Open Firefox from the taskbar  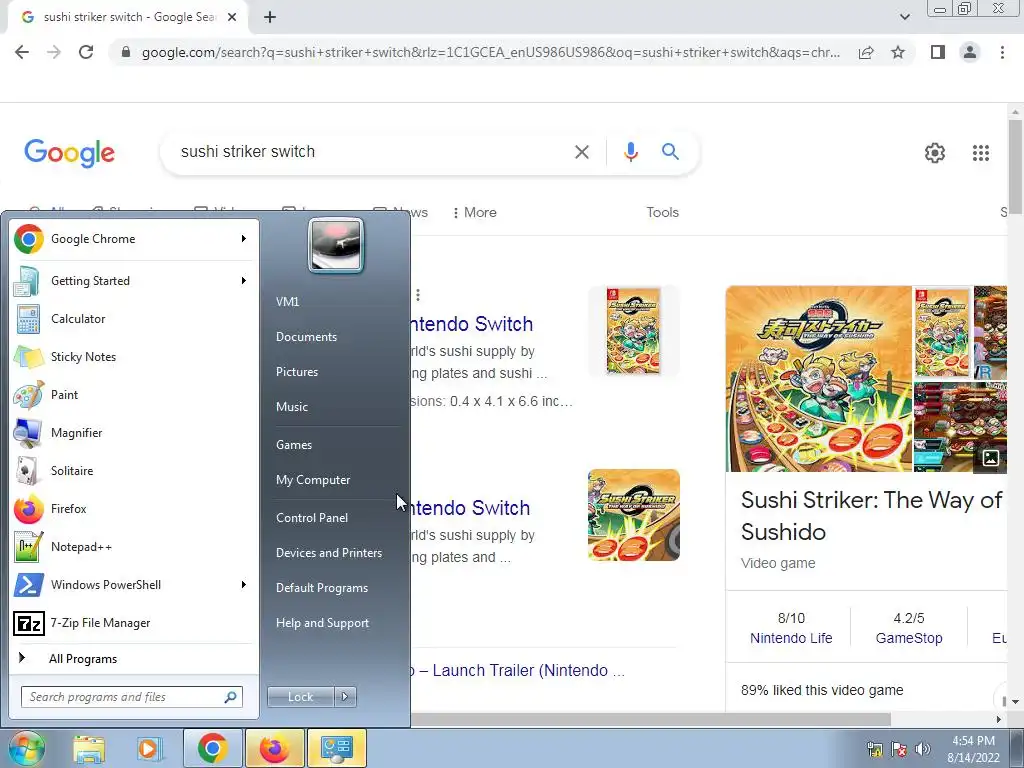(x=274, y=748)
